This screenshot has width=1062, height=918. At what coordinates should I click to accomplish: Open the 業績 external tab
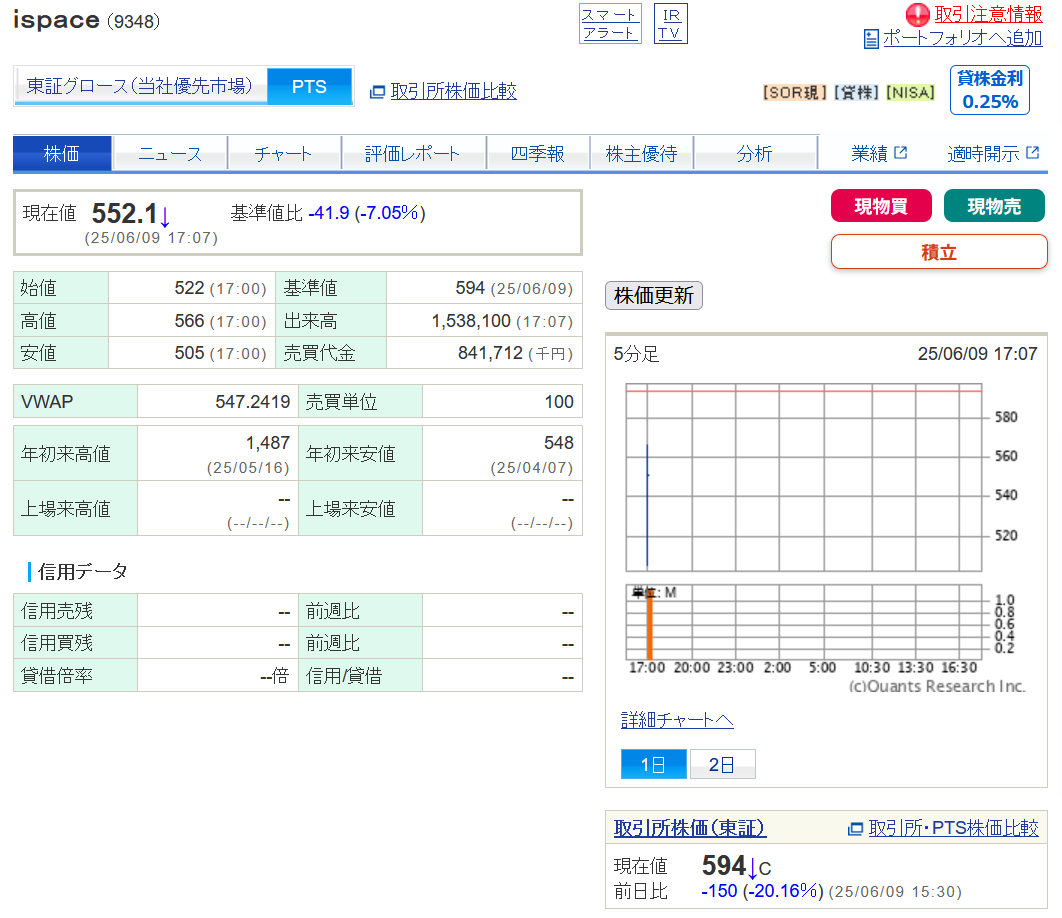pos(878,154)
